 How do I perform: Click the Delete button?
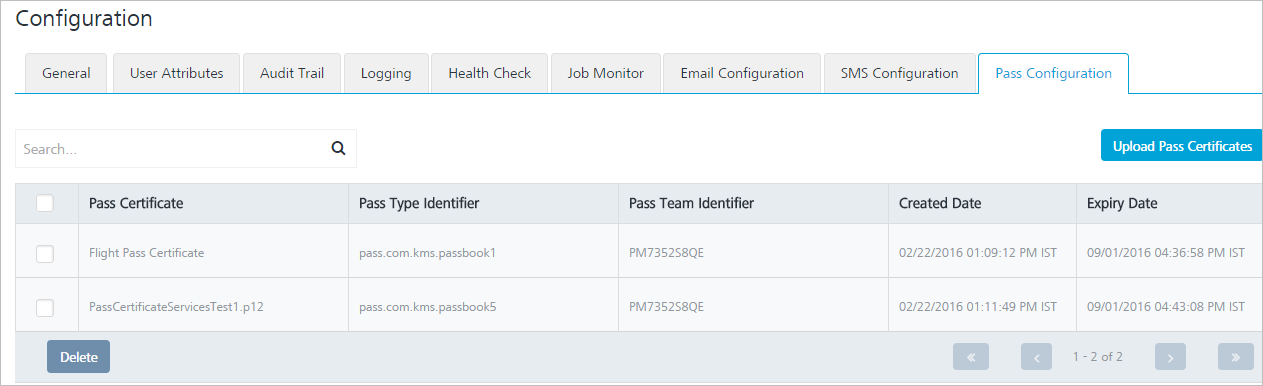click(x=78, y=357)
